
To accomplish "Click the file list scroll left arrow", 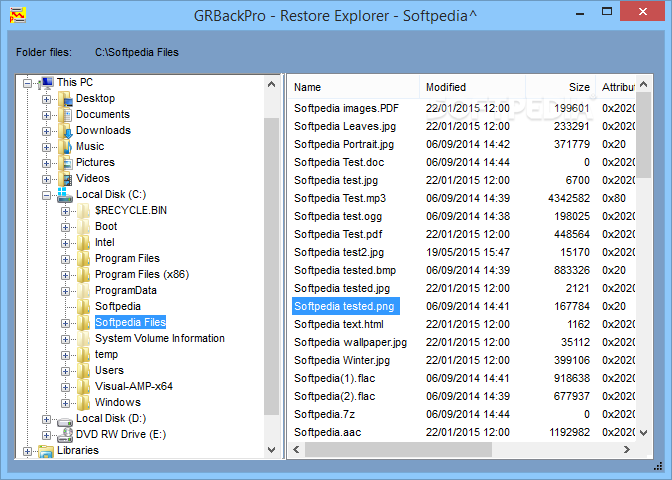I will tap(296, 450).
